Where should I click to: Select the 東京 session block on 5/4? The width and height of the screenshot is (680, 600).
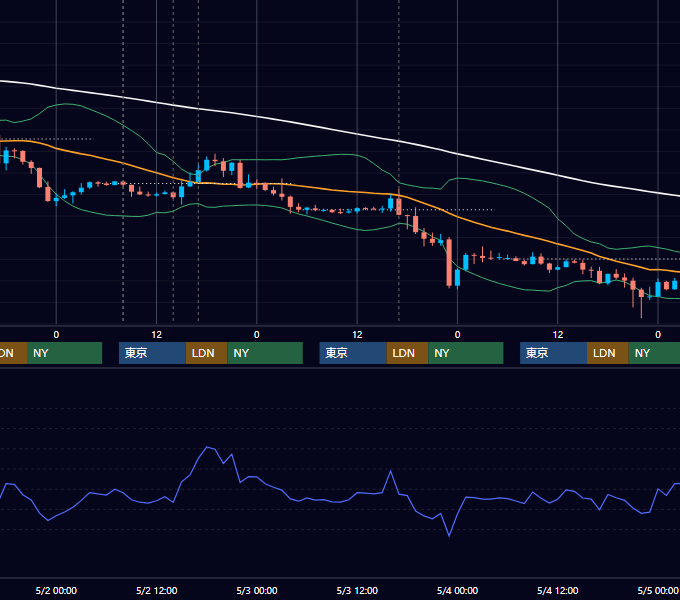click(553, 353)
